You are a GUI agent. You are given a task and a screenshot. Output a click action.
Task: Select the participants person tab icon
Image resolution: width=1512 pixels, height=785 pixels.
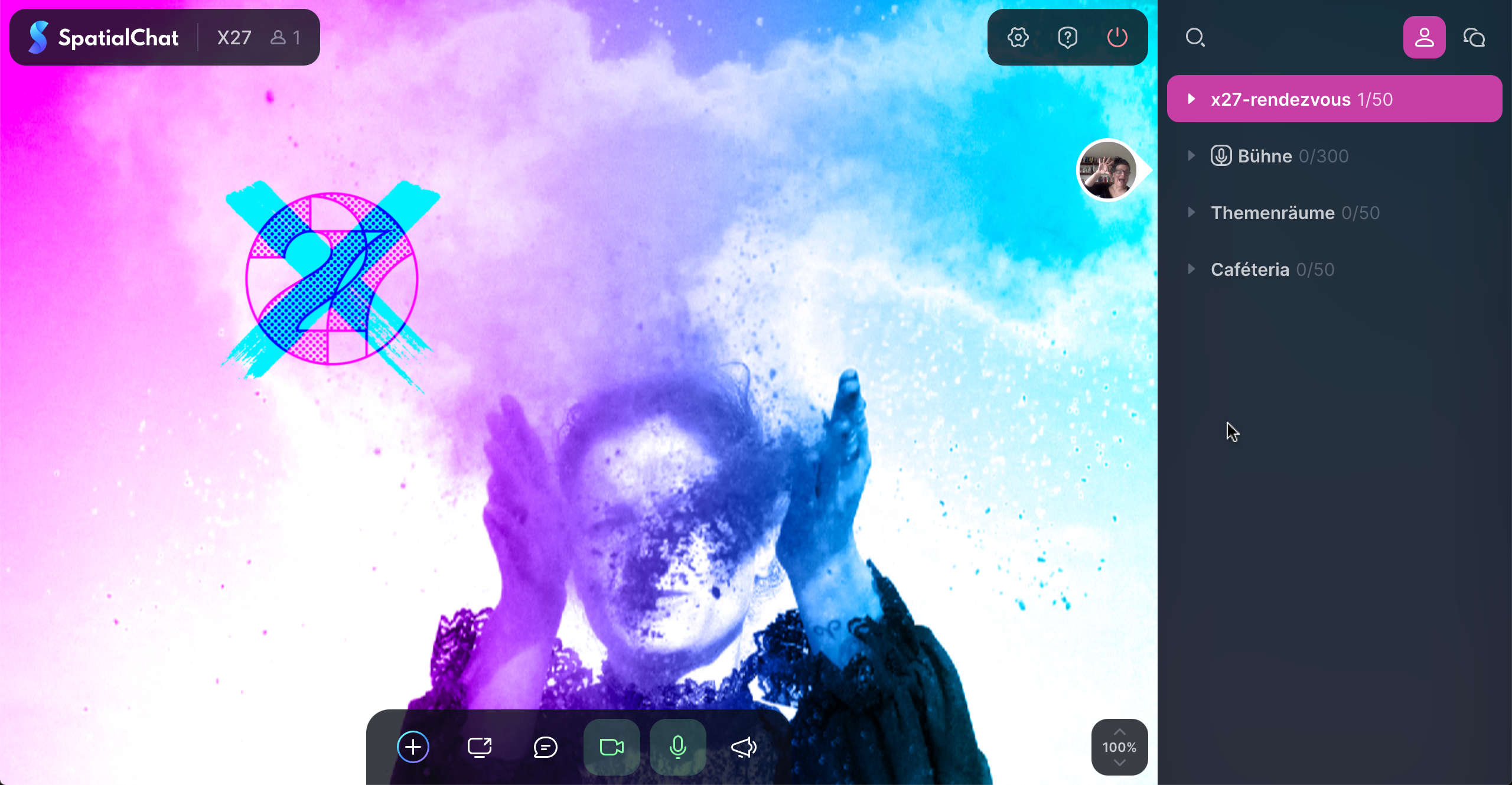pyautogui.click(x=1424, y=37)
